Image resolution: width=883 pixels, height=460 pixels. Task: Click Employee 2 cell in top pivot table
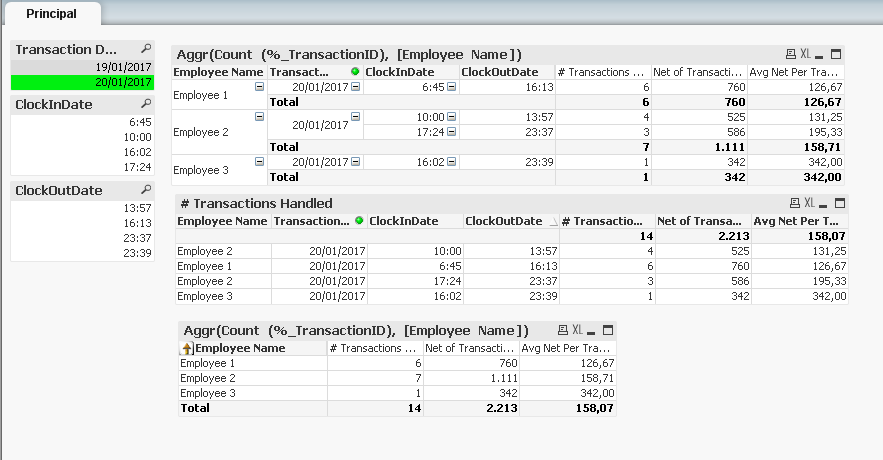coord(219,132)
